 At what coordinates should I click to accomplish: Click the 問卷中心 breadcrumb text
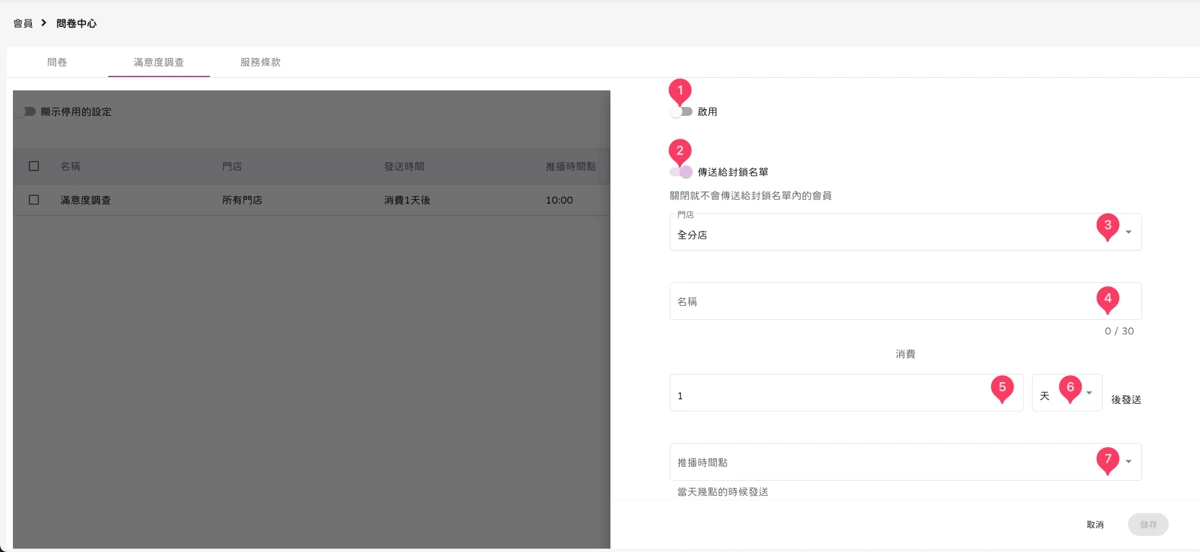pyautogui.click(x=77, y=23)
